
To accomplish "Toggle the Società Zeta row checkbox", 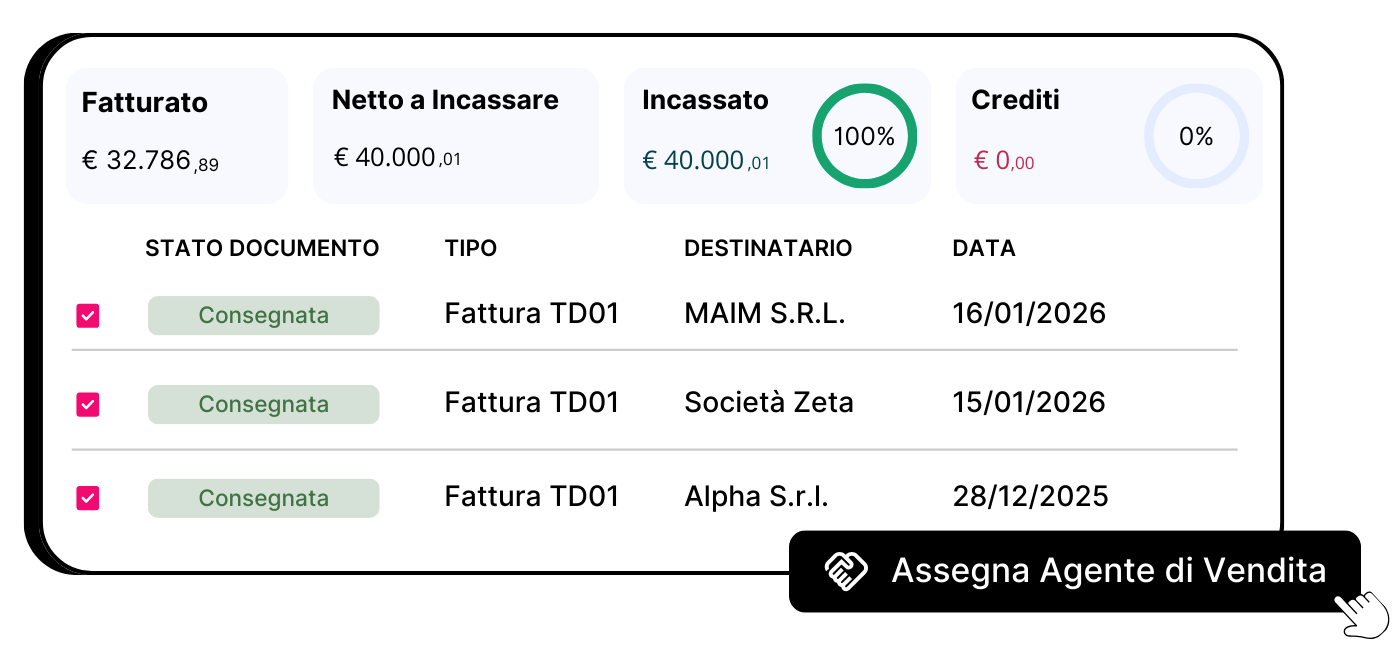I will point(87,404).
